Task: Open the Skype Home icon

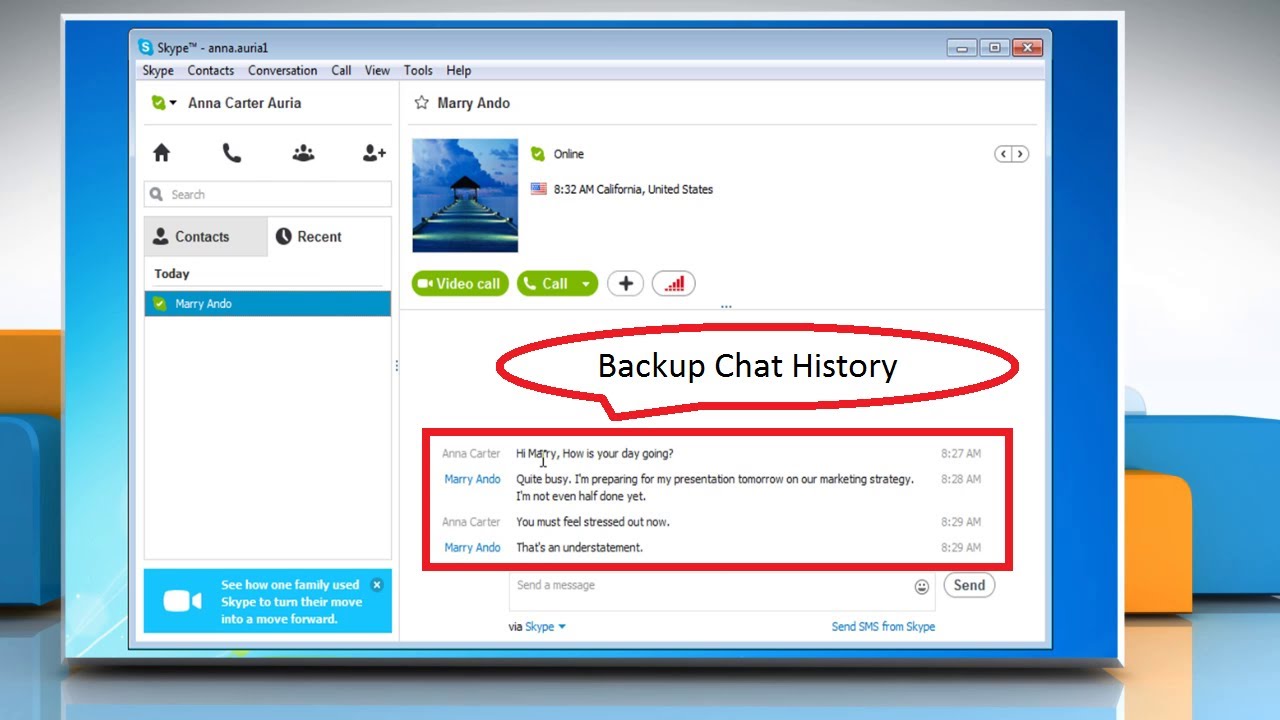Action: 161,153
